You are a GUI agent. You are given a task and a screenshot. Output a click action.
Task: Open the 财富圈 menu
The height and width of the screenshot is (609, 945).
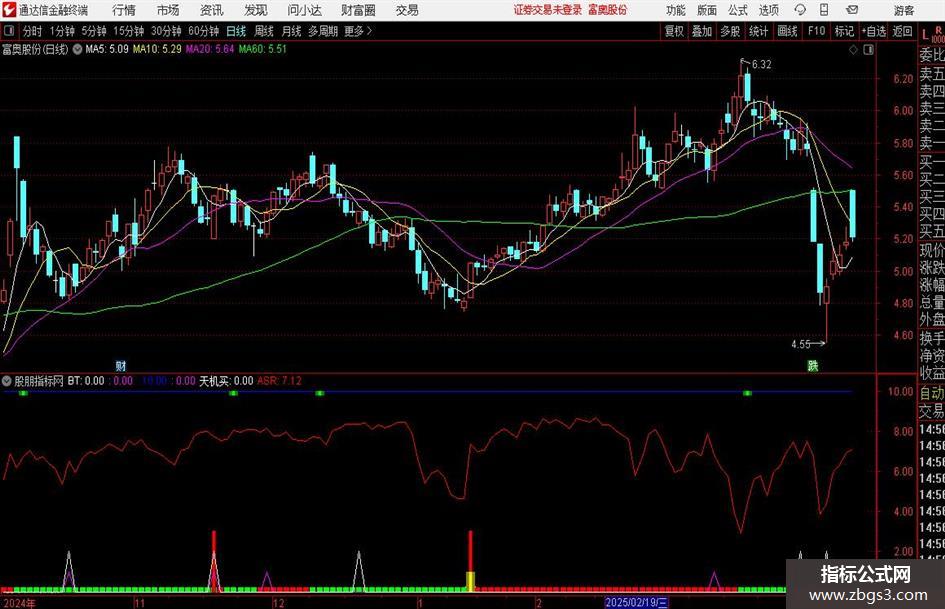(x=358, y=10)
